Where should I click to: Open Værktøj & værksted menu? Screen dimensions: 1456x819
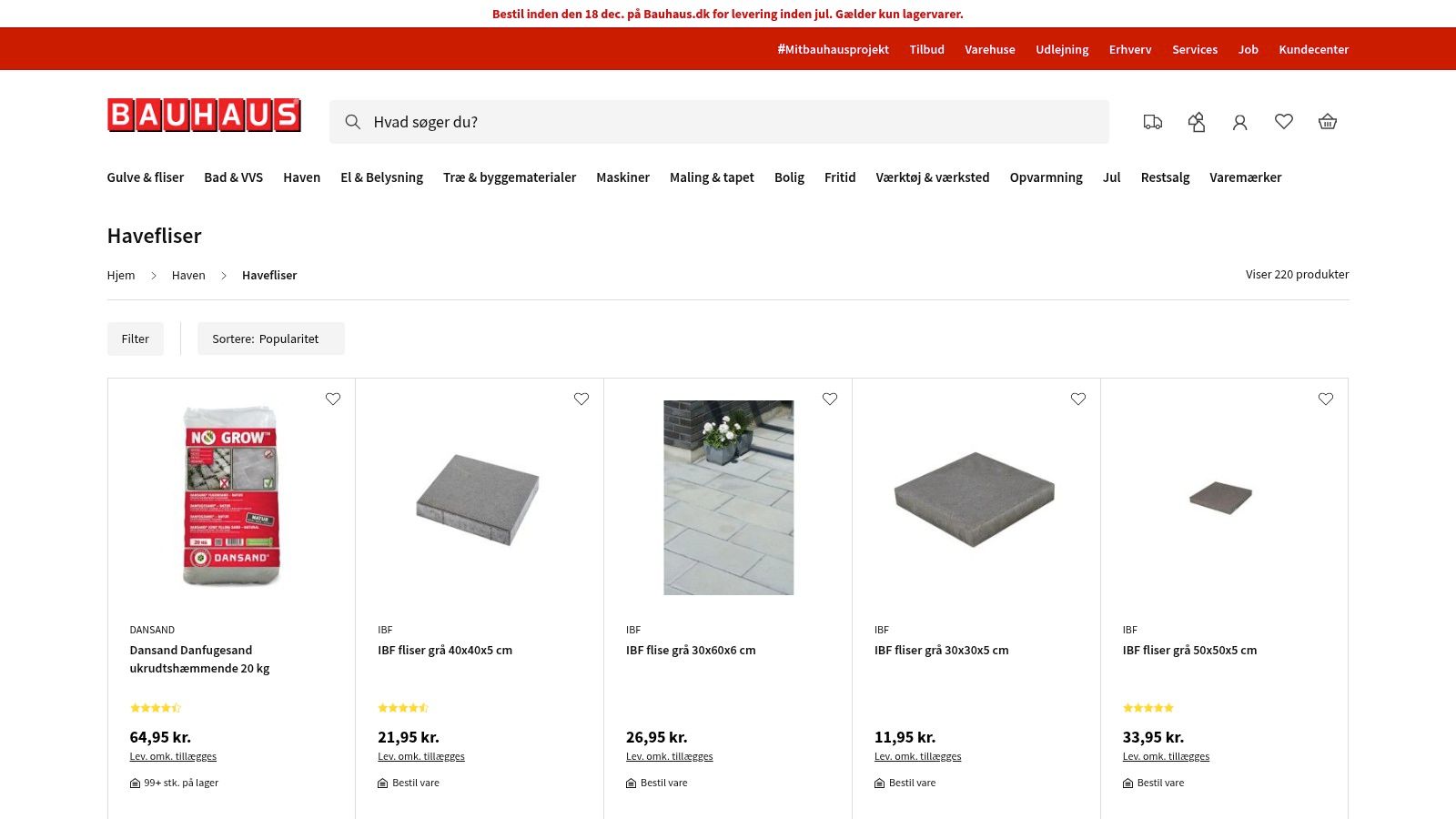(x=933, y=177)
